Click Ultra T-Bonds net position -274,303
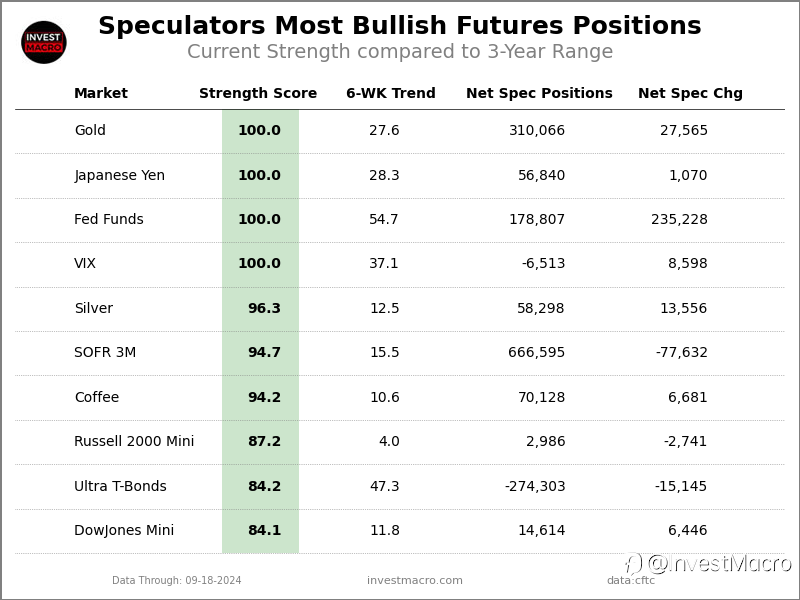The height and width of the screenshot is (600, 800). tap(535, 487)
